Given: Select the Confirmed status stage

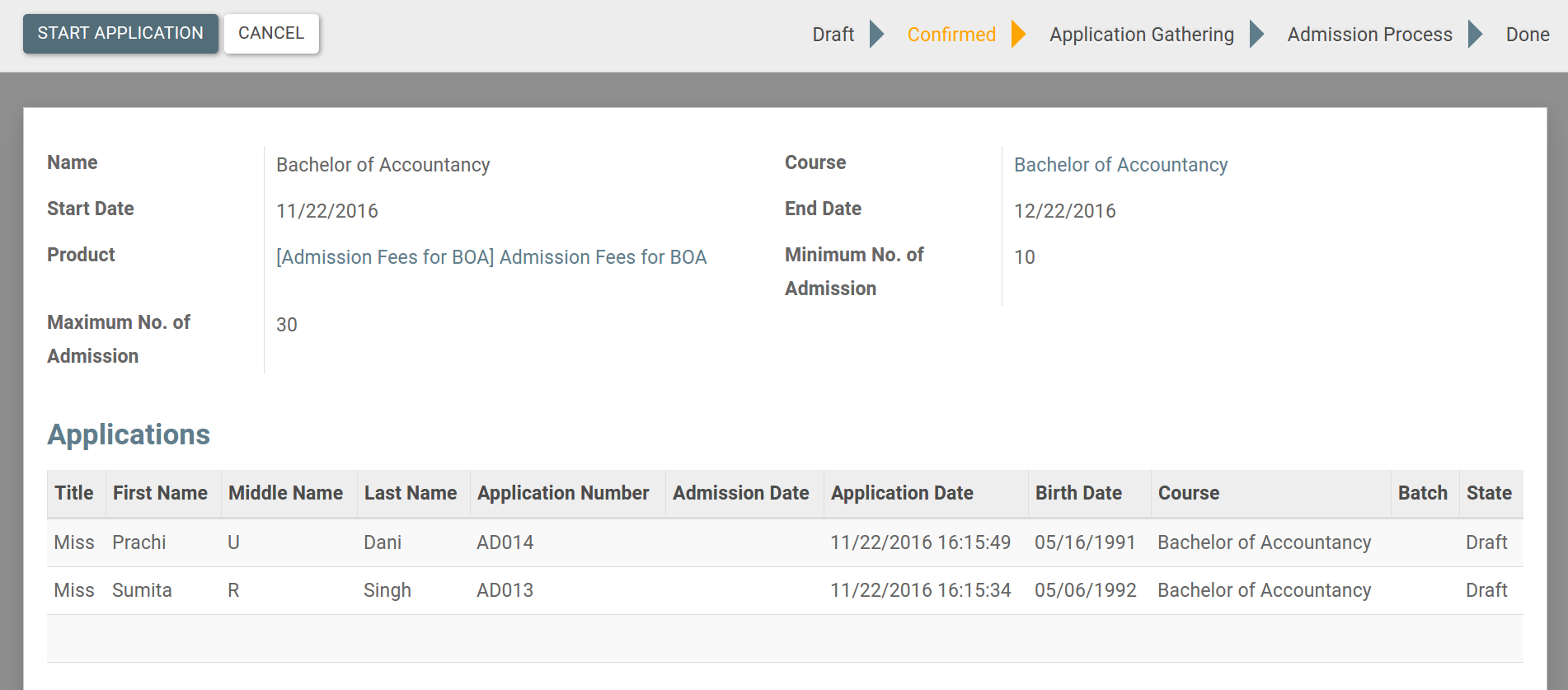Looking at the screenshot, I should 951,35.
